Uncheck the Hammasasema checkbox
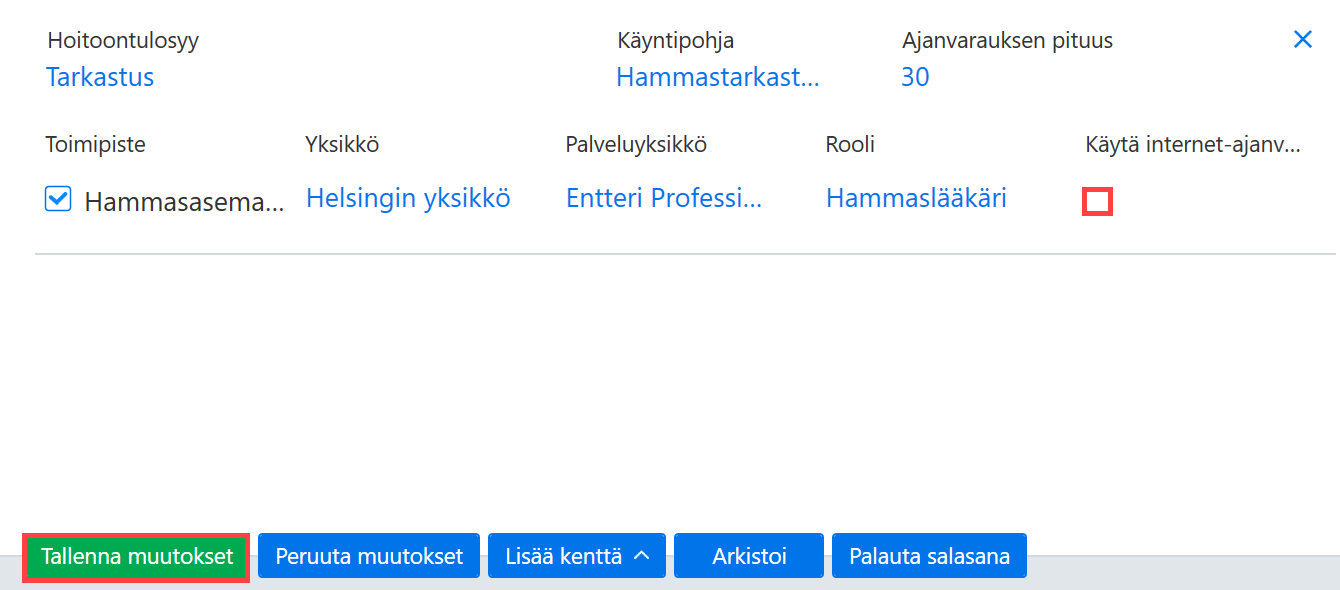1340x590 pixels. tap(58, 200)
